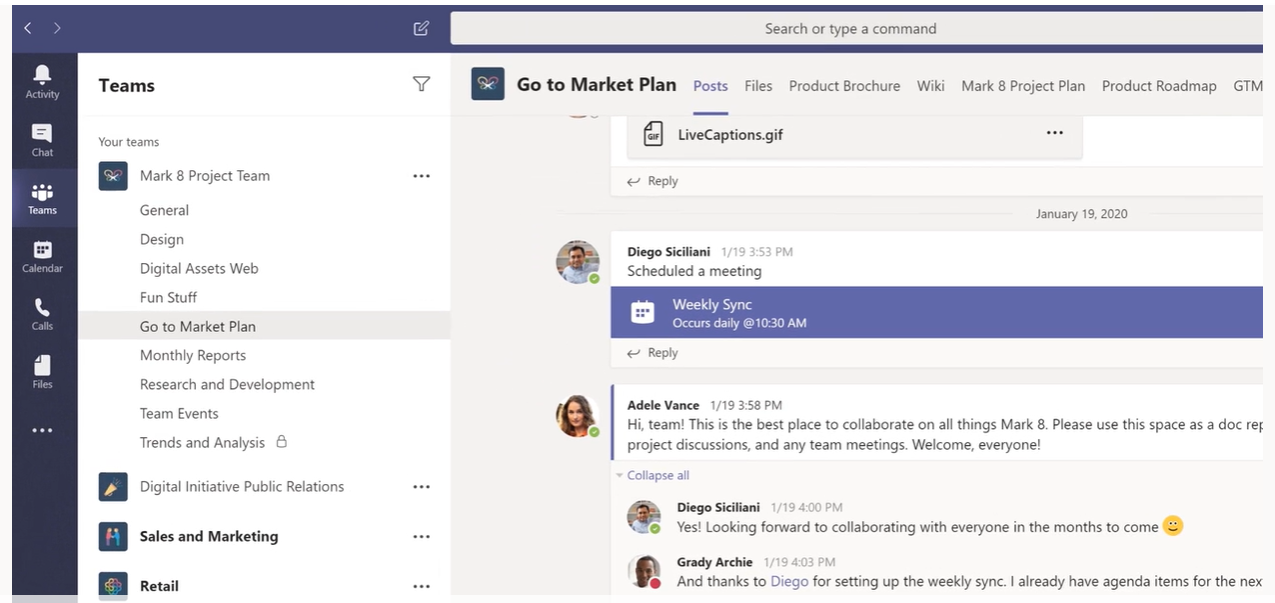Open the Product Roadmap tab
1275x603 pixels.
(1159, 86)
